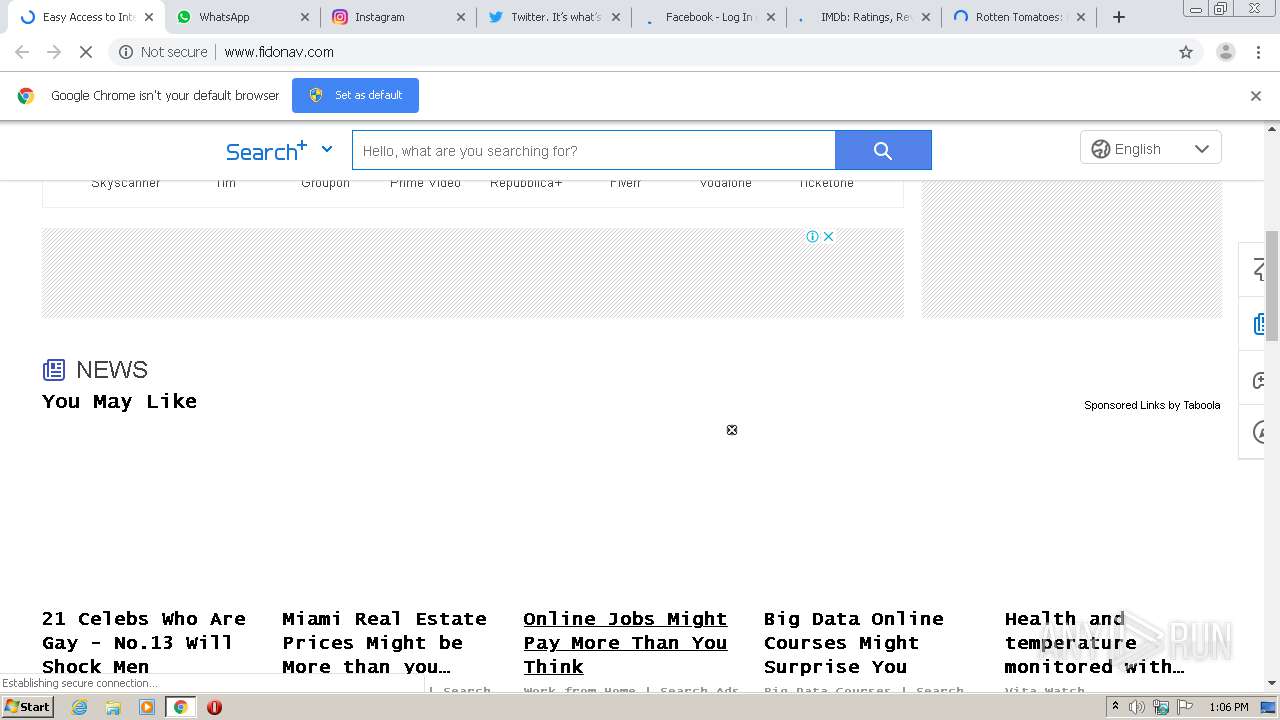Screen dimensions: 1280x720
Task: Click the AdChoices info icon on banner
Action: (813, 237)
